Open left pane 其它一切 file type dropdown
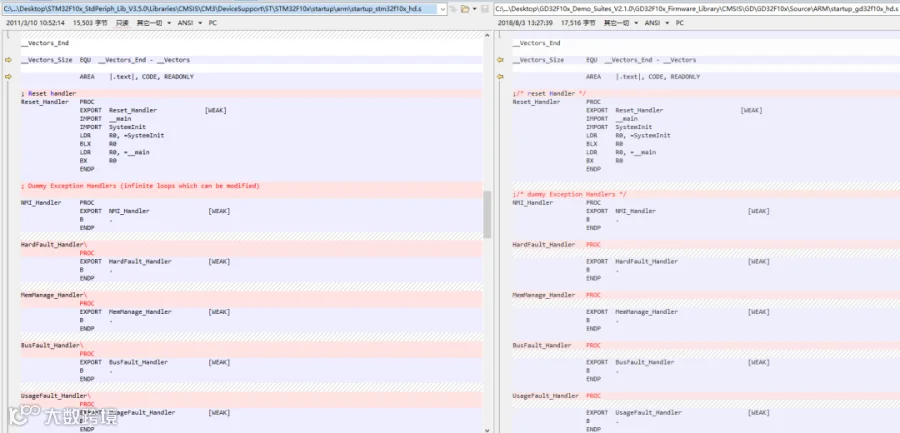The width and height of the screenshot is (900, 433). pyautogui.click(x=154, y=23)
